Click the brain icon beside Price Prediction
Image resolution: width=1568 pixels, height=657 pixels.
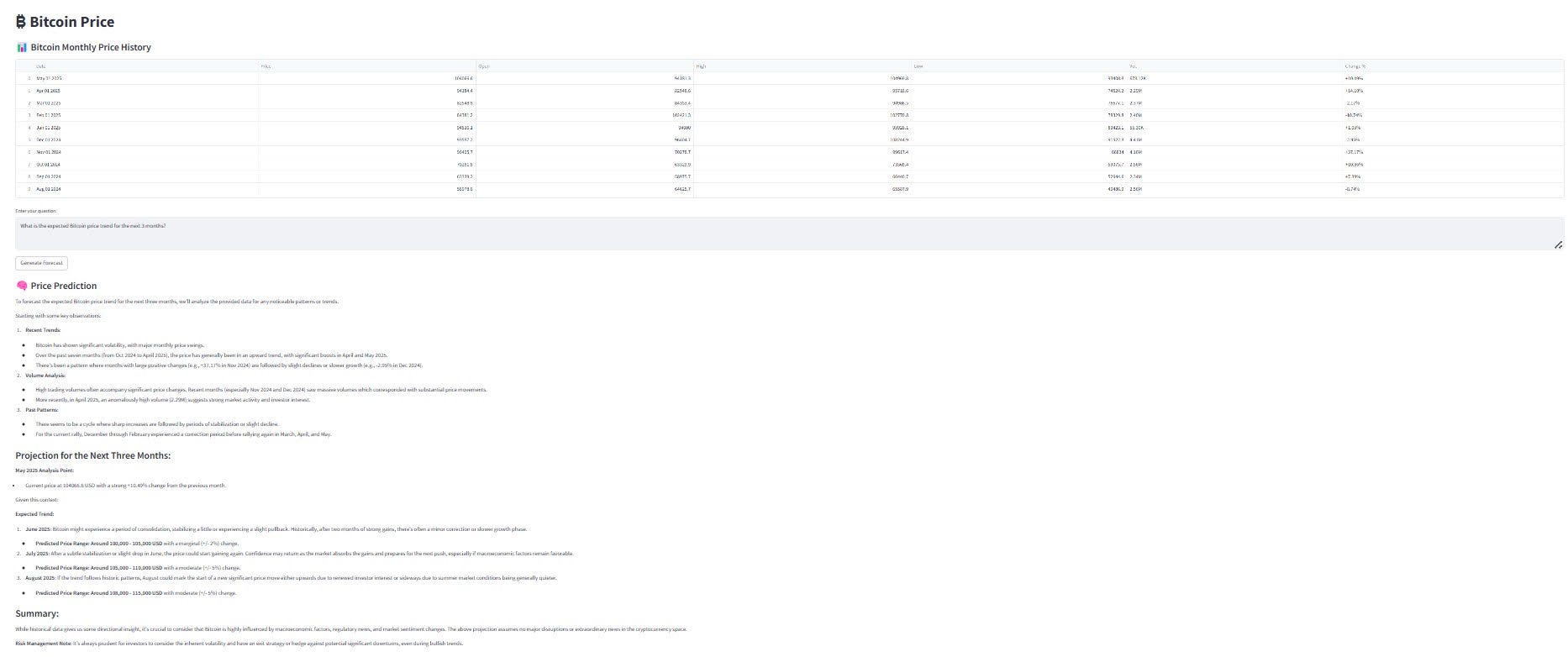pos(22,286)
